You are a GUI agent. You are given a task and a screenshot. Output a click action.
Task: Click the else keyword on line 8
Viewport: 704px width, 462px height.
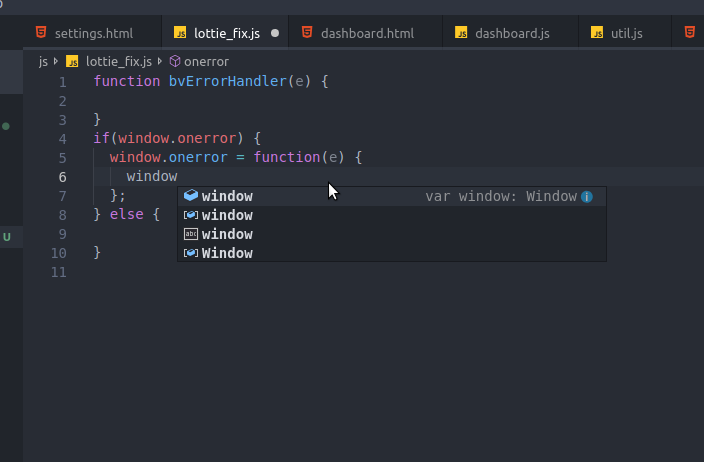[x=127, y=214]
